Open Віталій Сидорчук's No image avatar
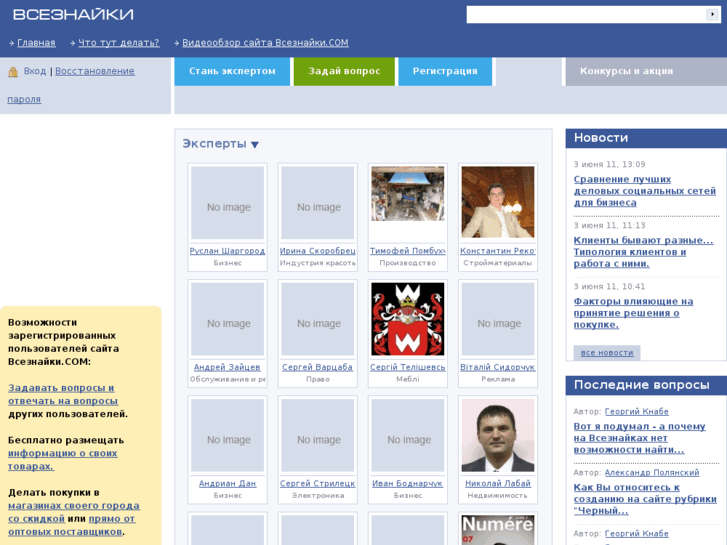Viewport: 727px width, 545px height. pos(498,319)
